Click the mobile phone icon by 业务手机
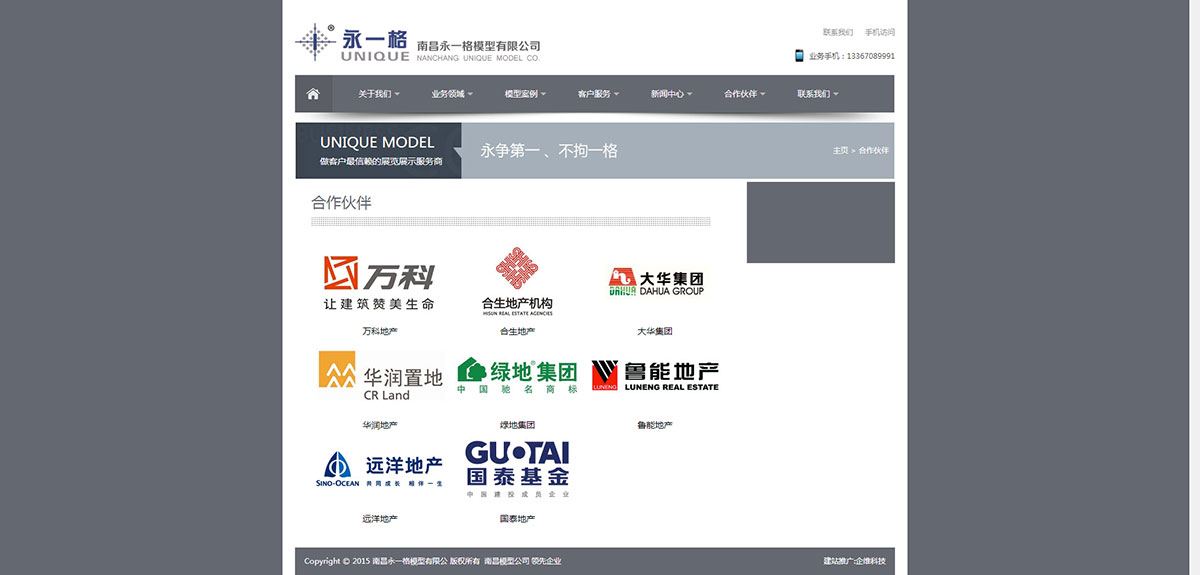 [x=799, y=56]
